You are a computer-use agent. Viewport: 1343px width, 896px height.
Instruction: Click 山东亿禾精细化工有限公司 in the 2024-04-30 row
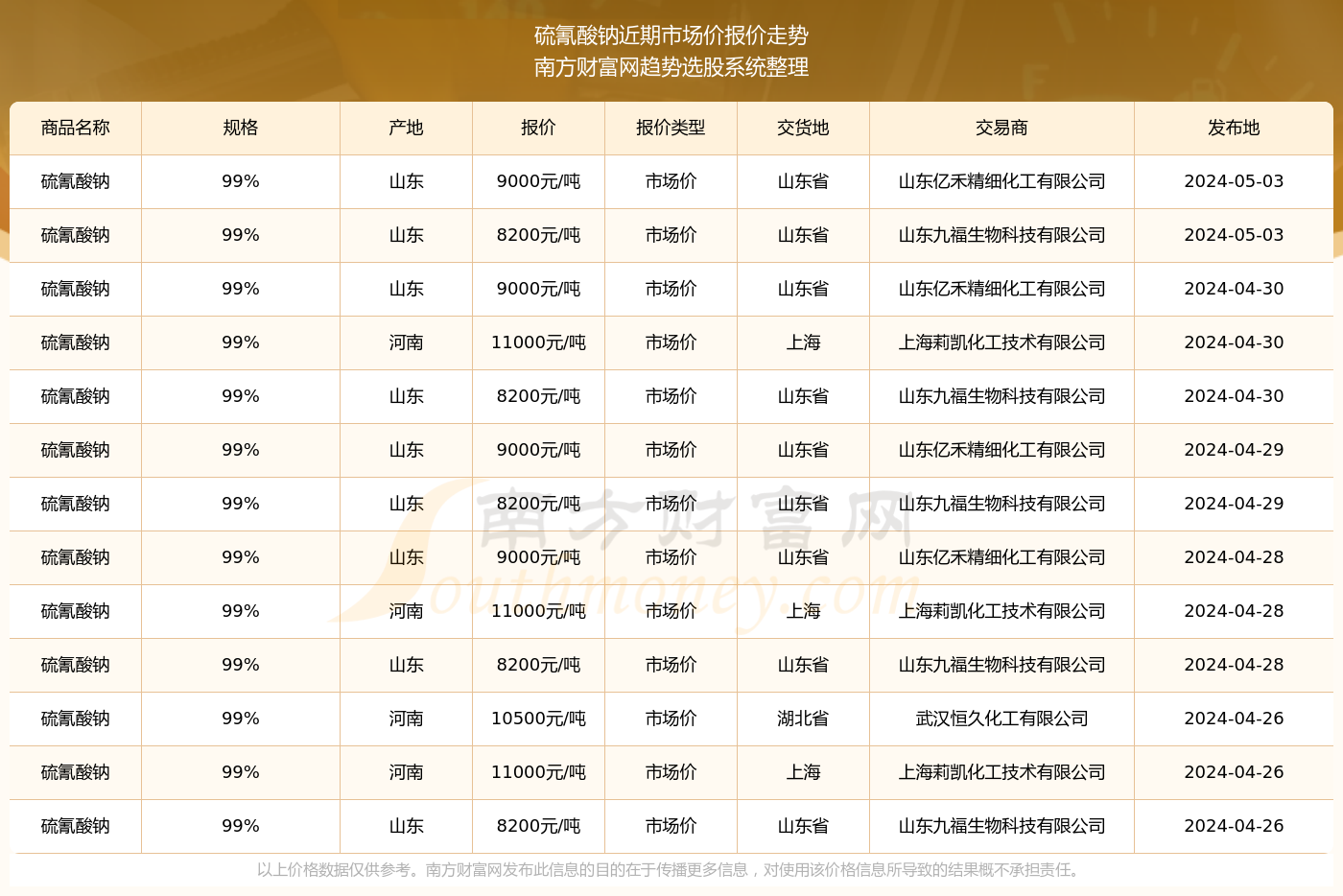pos(1002,289)
